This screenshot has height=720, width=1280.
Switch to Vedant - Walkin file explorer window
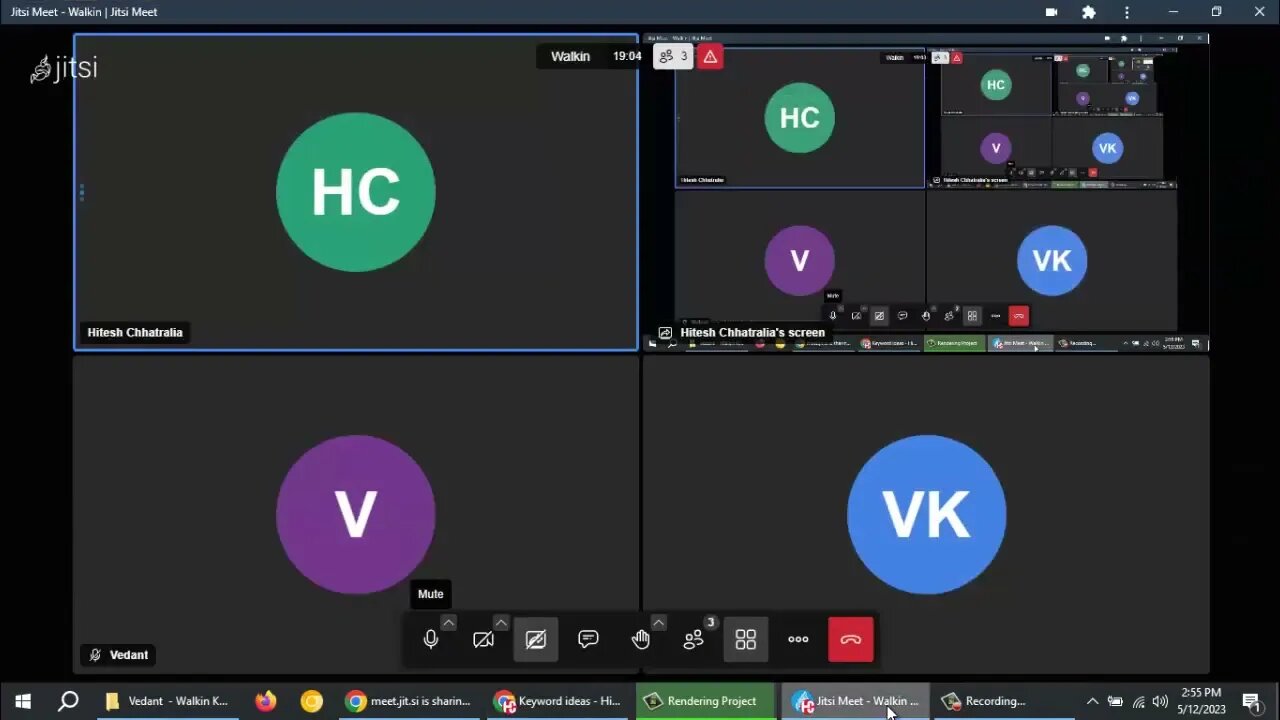[x=168, y=701]
